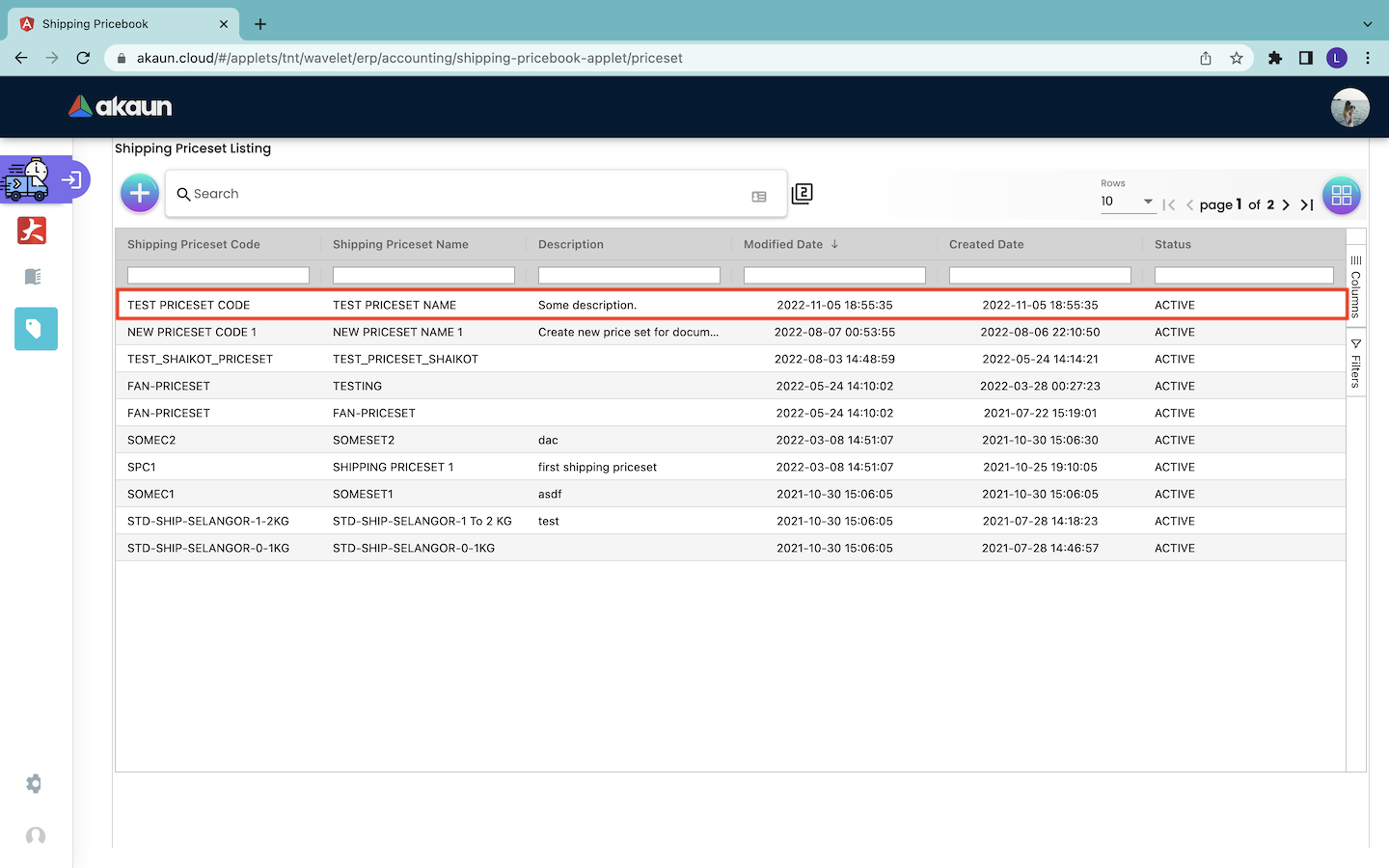Click the grid view icon button
This screenshot has height=868, width=1389.
click(x=1341, y=196)
